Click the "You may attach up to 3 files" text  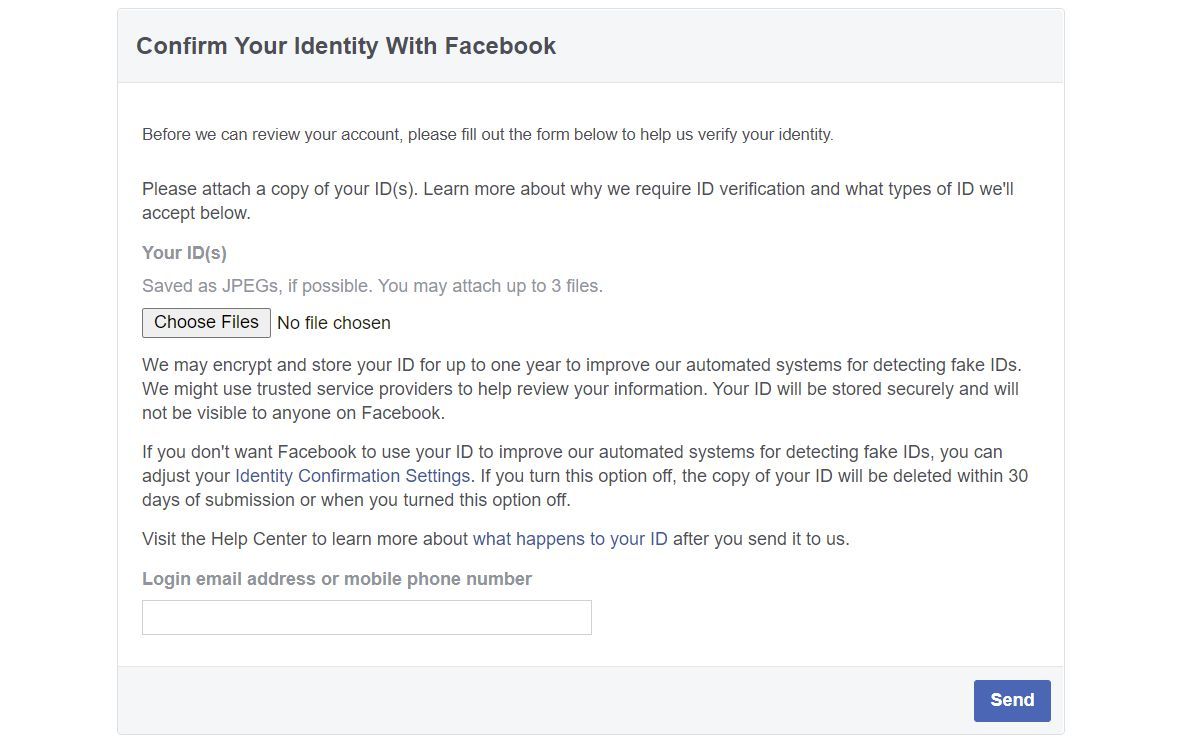(x=490, y=286)
